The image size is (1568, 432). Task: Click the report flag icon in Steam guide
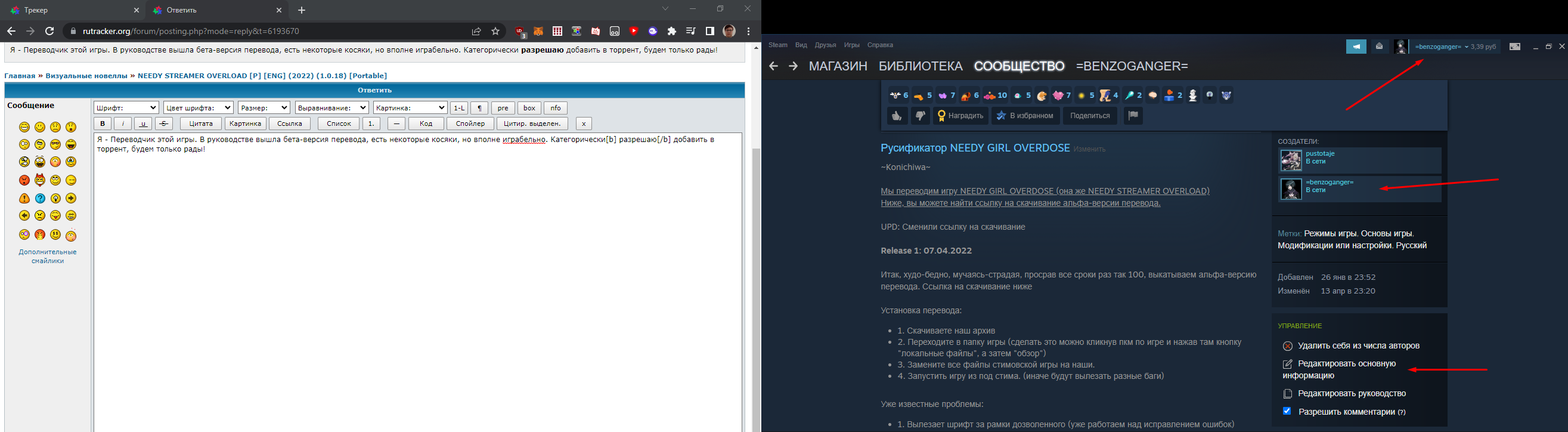tap(1133, 116)
